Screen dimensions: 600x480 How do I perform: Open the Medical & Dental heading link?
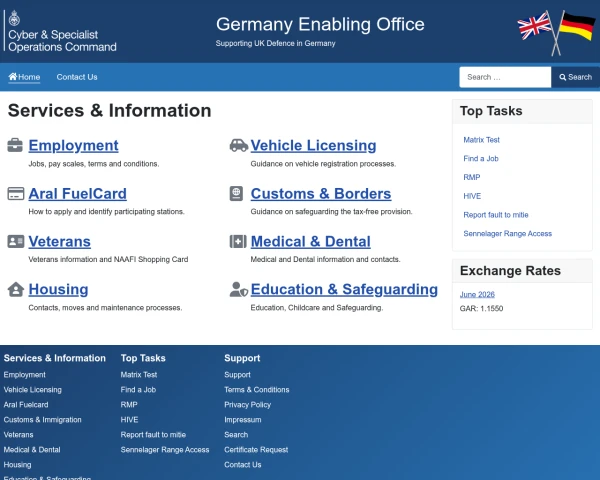pos(311,242)
